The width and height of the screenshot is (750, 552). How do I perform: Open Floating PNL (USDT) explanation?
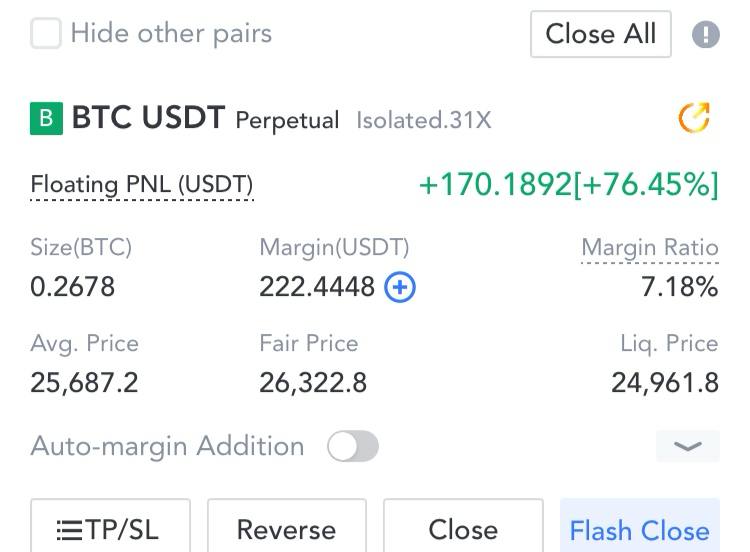click(142, 186)
